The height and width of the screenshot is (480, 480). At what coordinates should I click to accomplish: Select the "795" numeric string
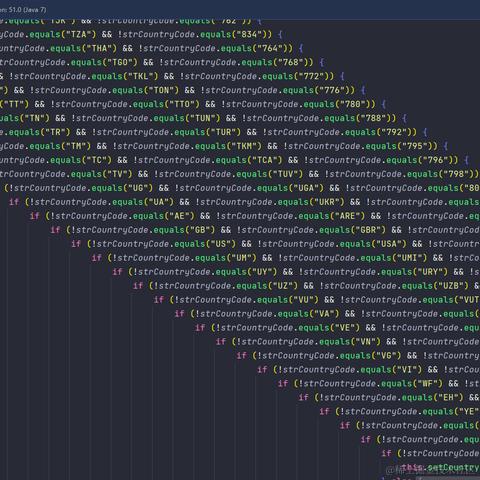click(x=415, y=146)
